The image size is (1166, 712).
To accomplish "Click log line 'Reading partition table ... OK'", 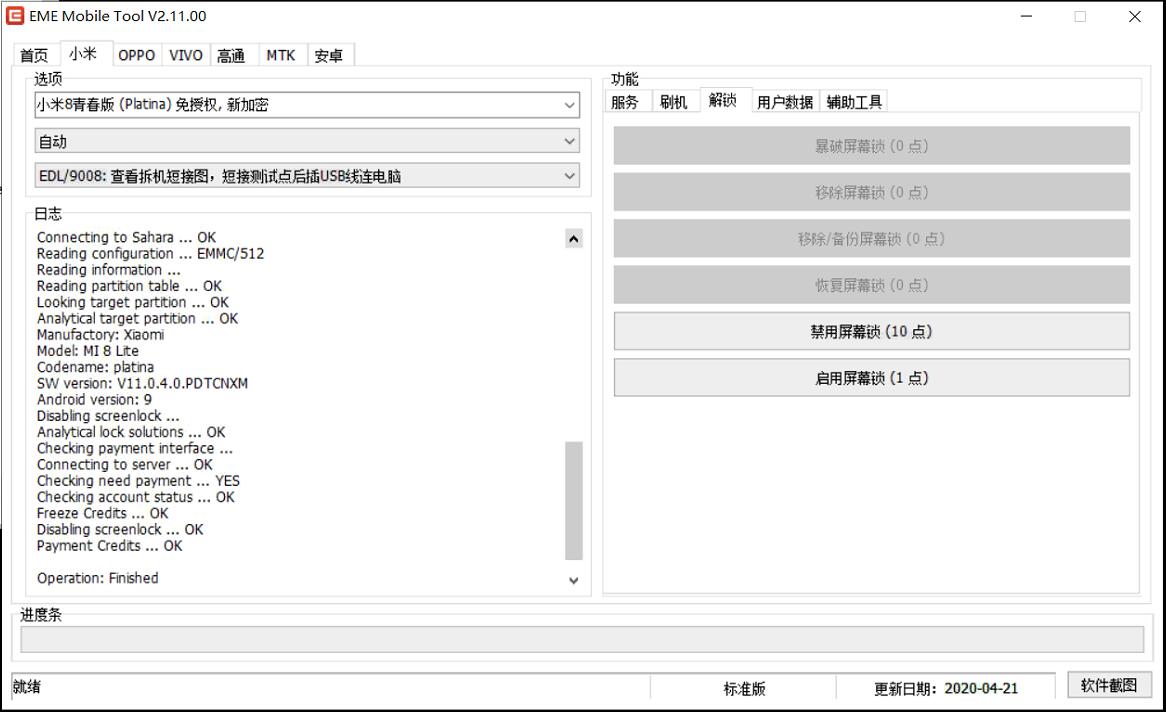I will pyautogui.click(x=129, y=286).
